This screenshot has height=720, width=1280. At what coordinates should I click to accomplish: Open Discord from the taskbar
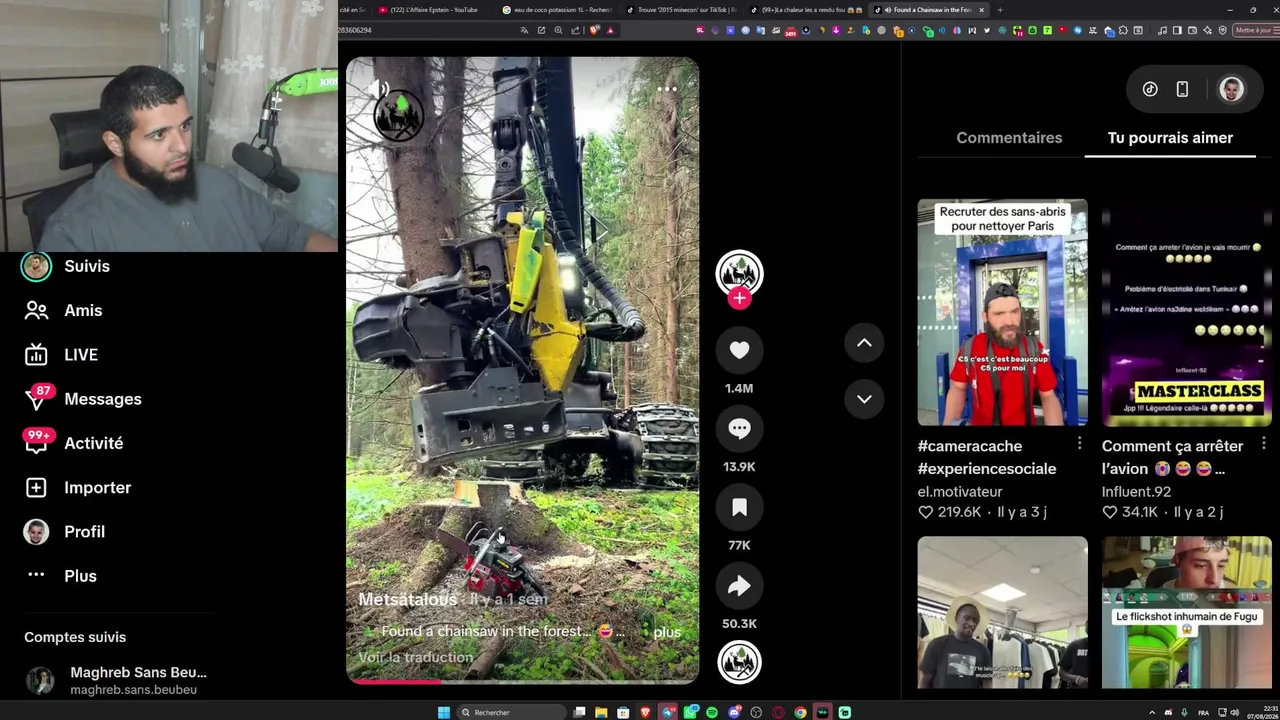click(x=734, y=712)
